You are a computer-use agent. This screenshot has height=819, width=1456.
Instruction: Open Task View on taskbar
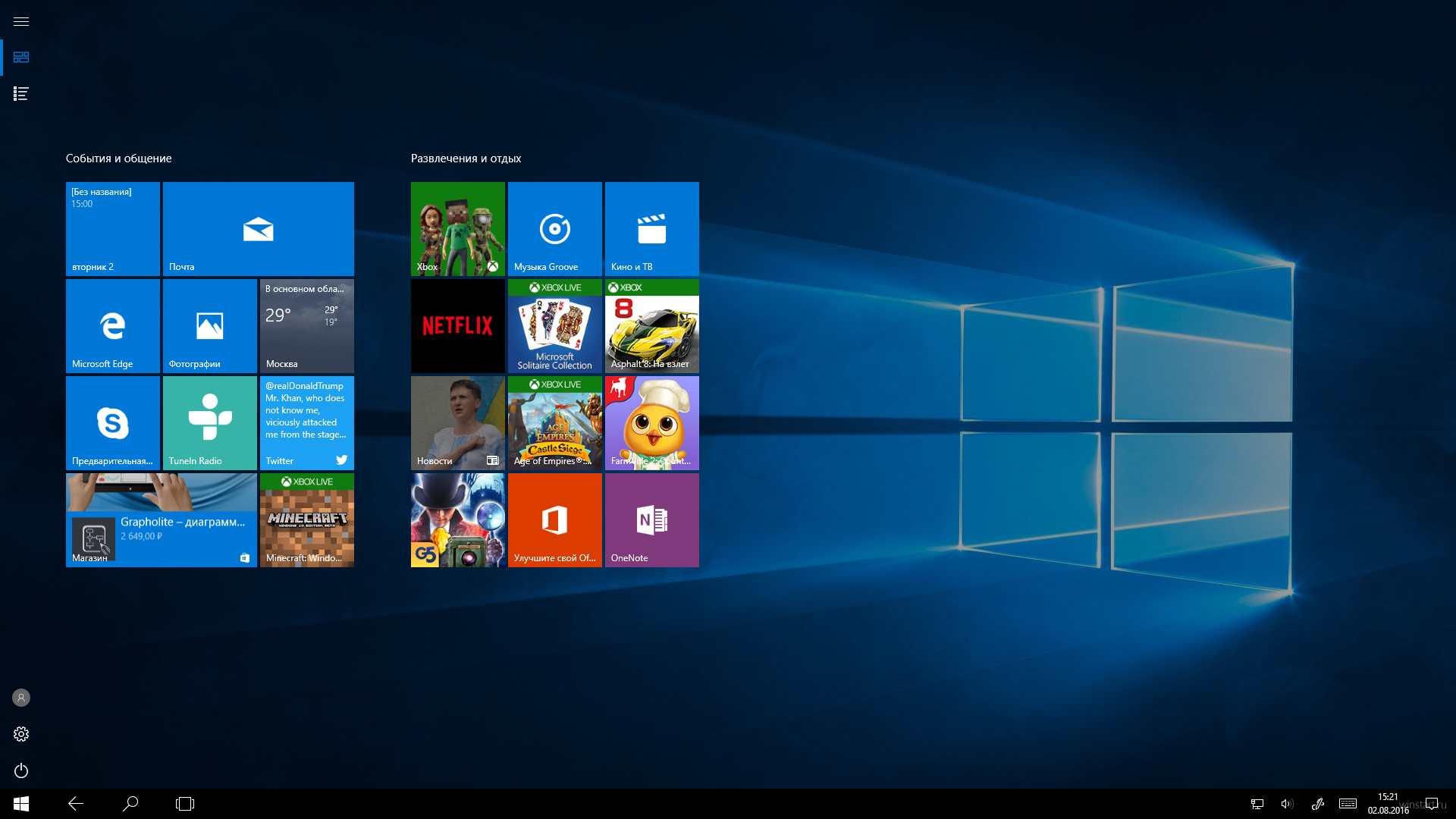pyautogui.click(x=185, y=804)
